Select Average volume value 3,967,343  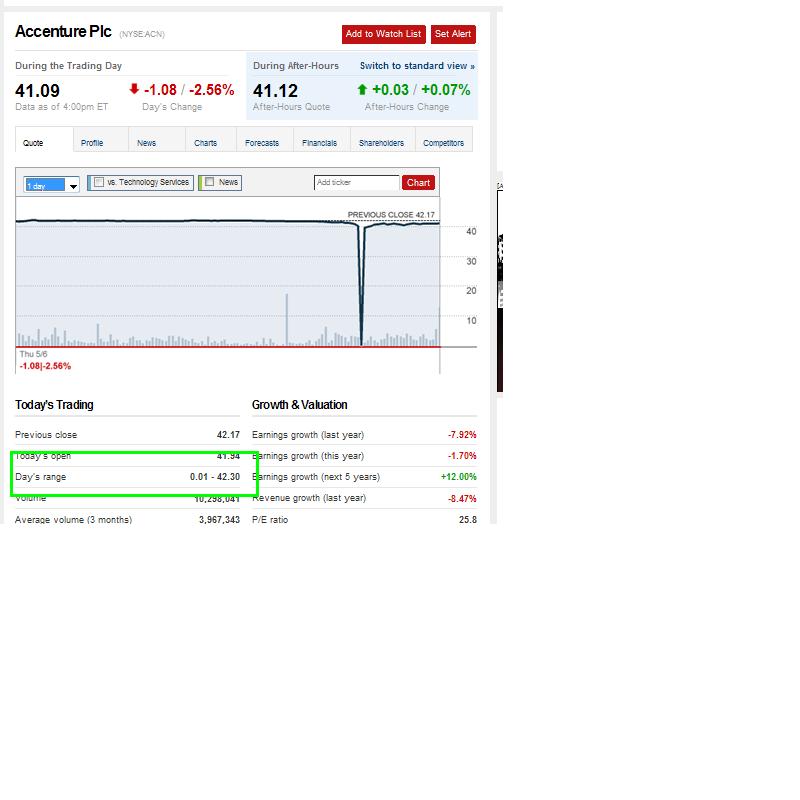point(219,519)
